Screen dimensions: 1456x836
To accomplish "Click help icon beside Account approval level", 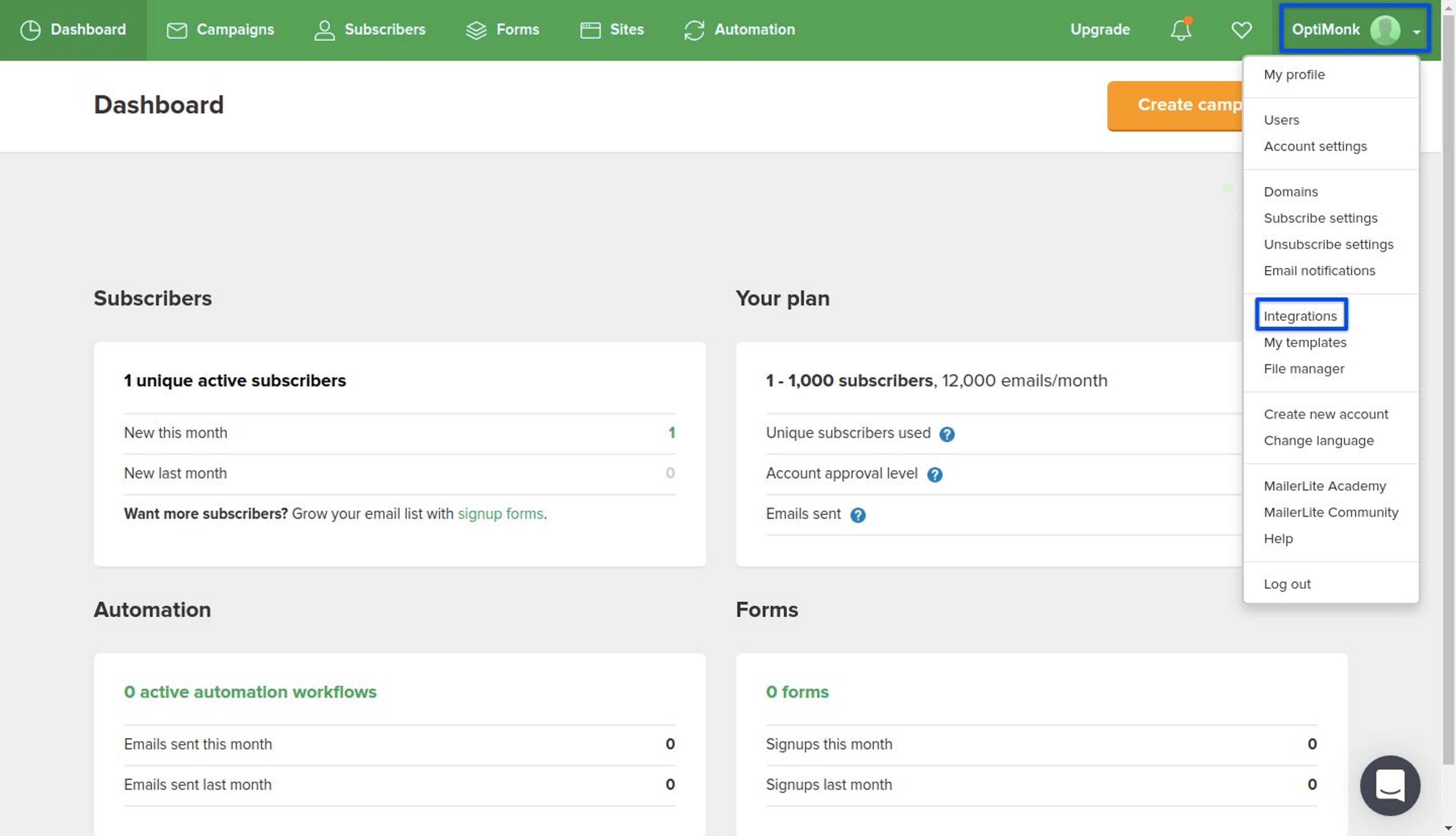I will click(934, 474).
